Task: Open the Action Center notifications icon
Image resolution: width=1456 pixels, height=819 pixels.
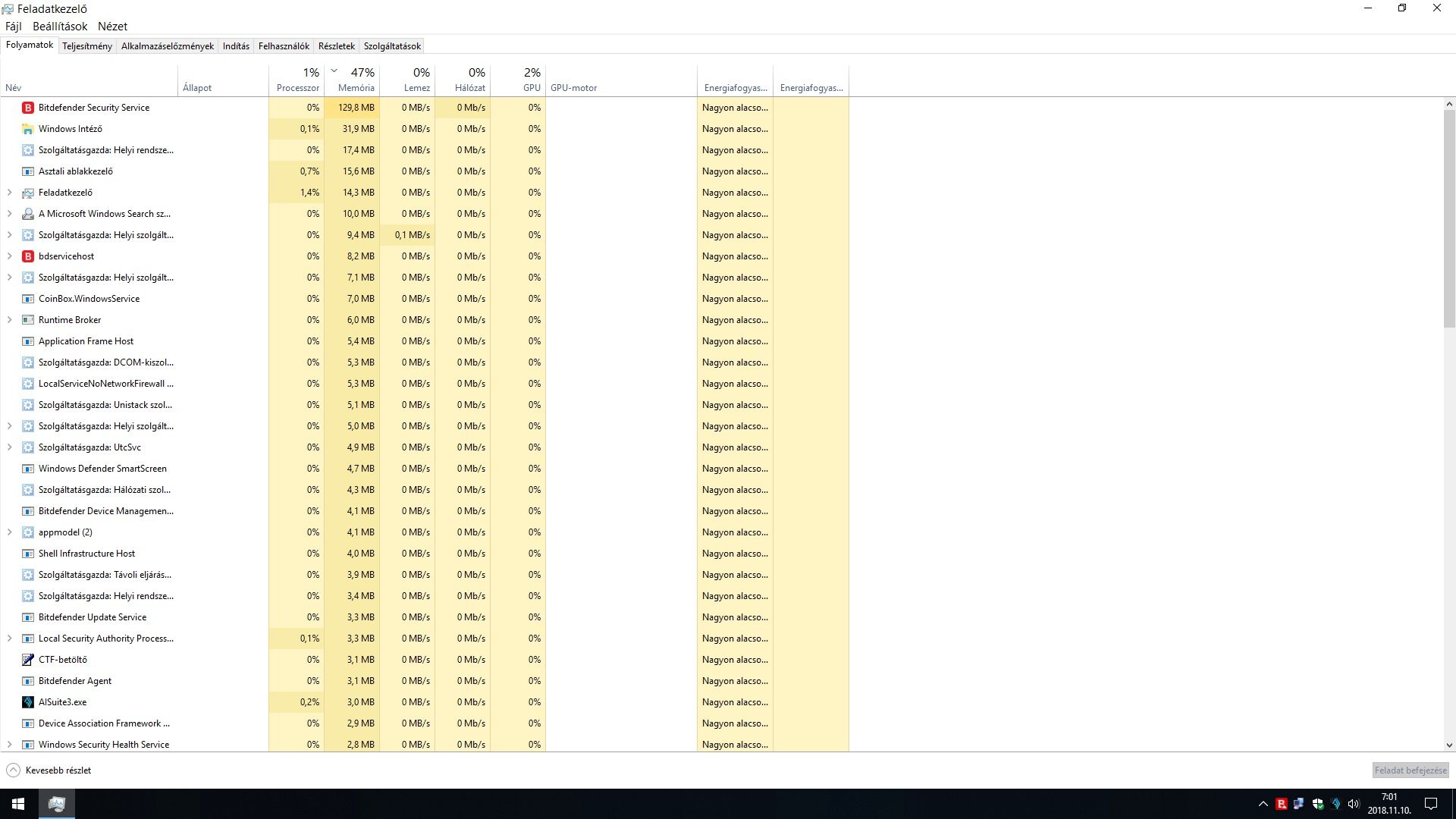Action: tap(1431, 804)
